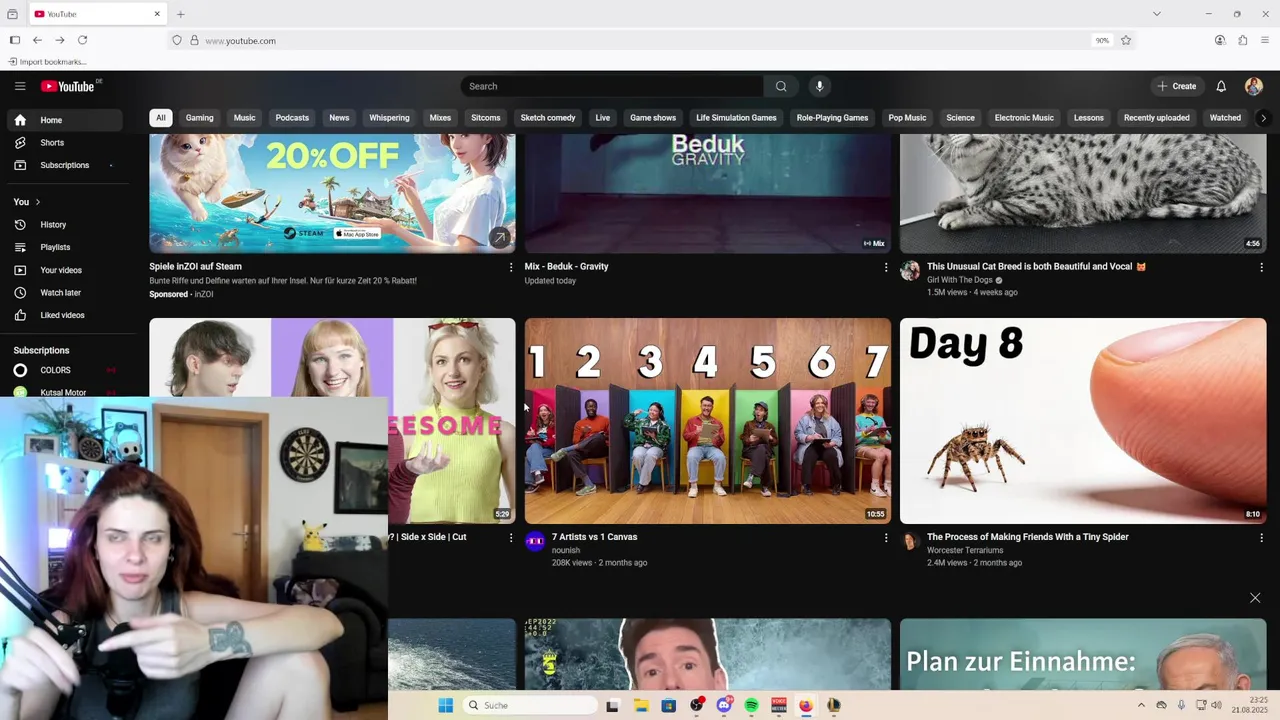
Task: Open the Windows Start menu
Action: 445,705
